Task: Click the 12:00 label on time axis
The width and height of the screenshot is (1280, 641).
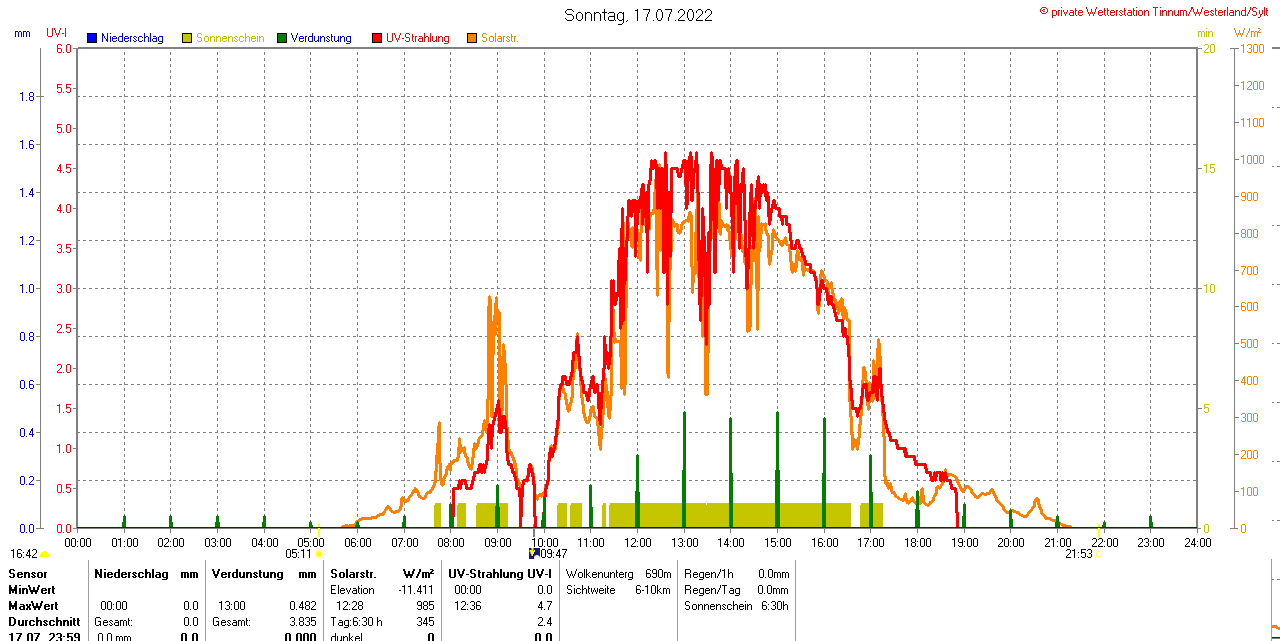Action: pyautogui.click(x=637, y=542)
